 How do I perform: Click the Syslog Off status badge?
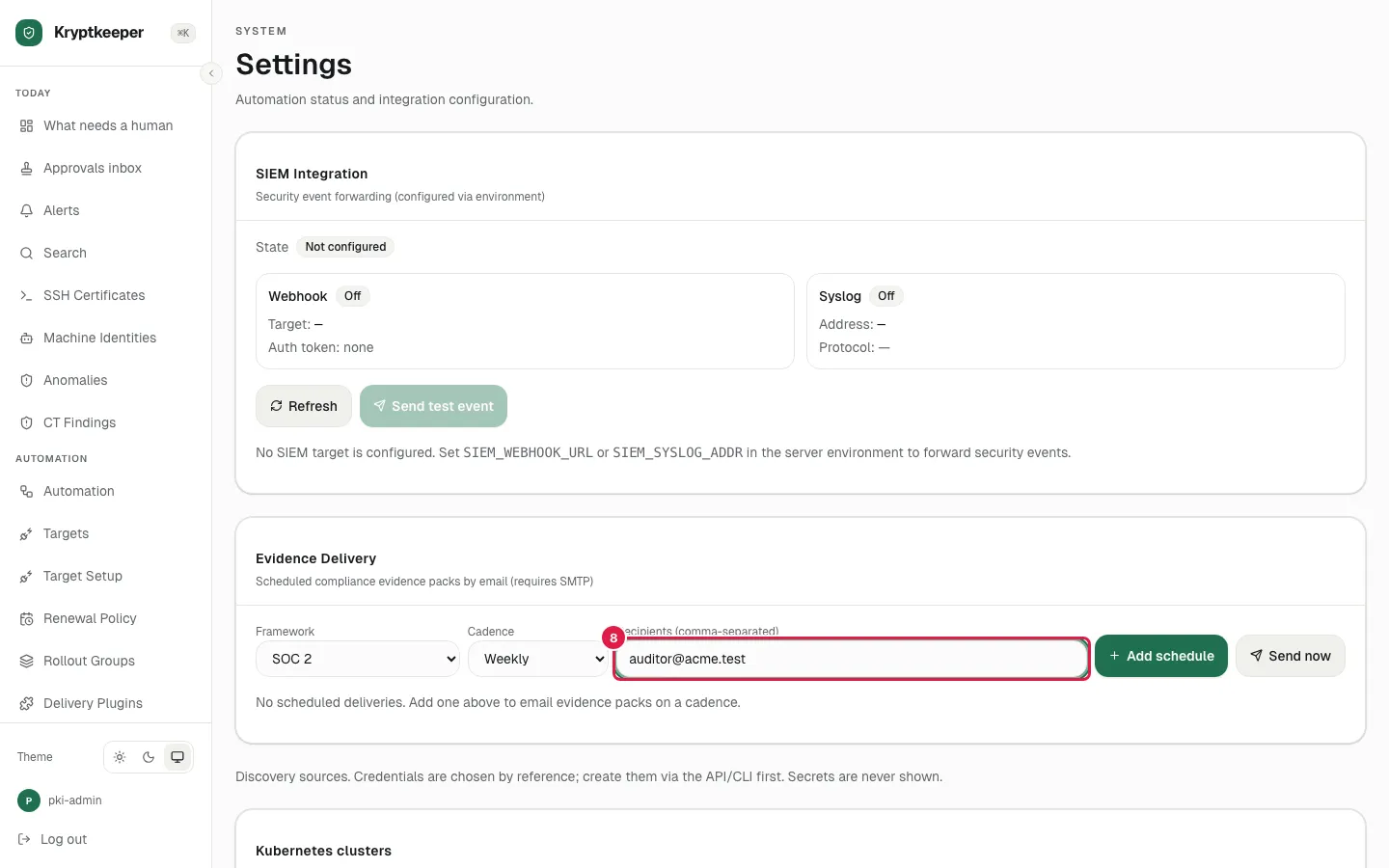(886, 296)
